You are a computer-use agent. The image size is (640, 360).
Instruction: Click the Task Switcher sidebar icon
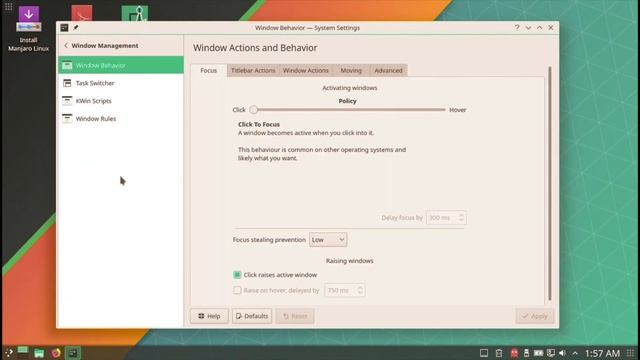tap(67, 83)
